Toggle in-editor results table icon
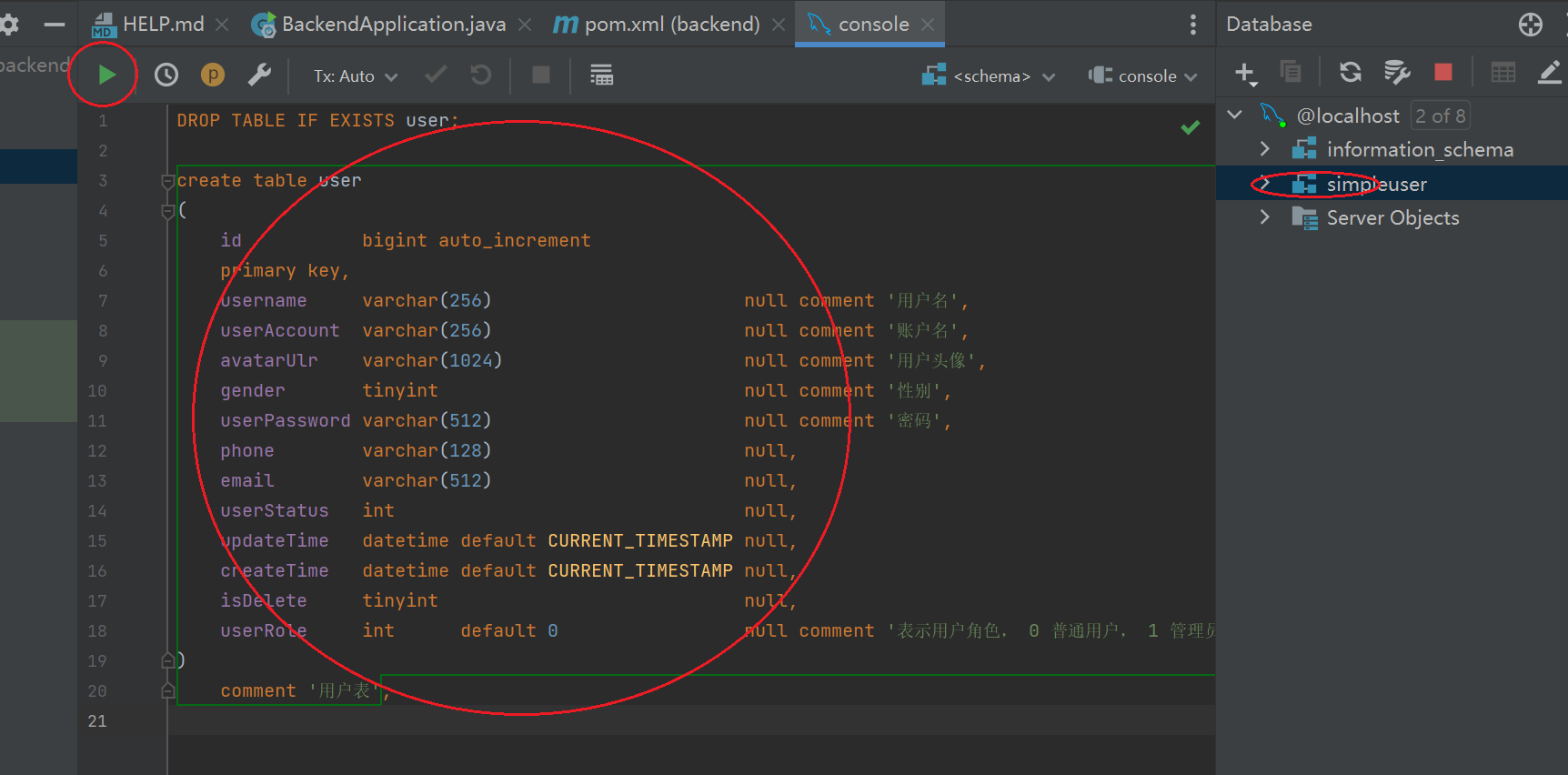Viewport: 1568px width, 775px height. [601, 75]
